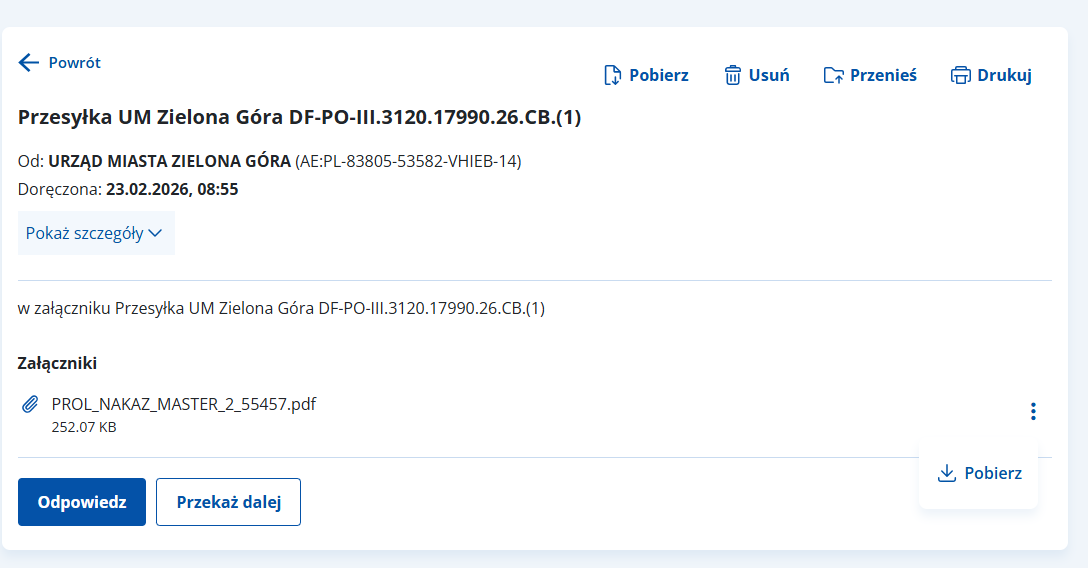Click the paperclip attachment icon
Screen dimensions: 1088x568
tap(30, 405)
